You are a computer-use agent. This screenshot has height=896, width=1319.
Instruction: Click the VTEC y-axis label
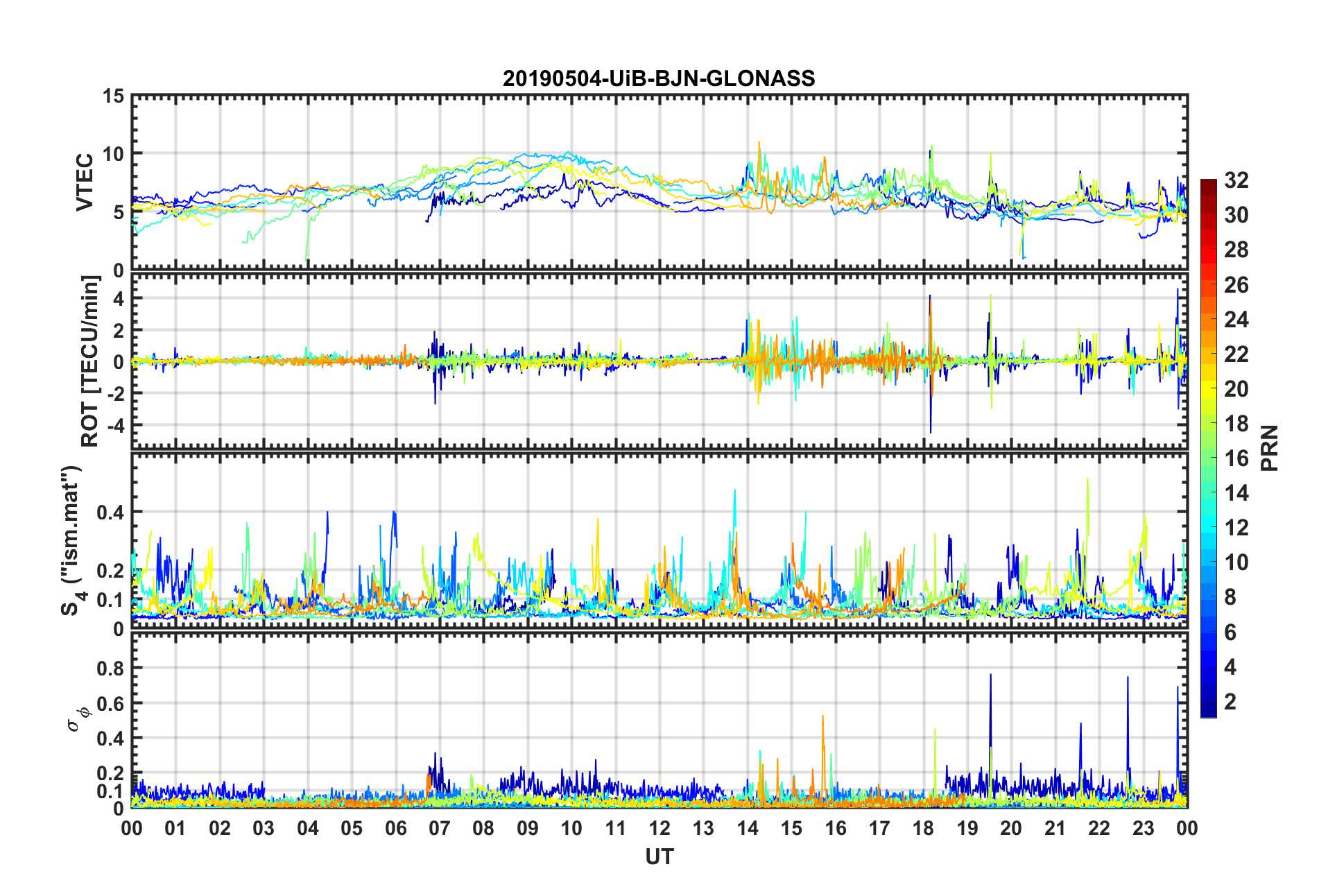point(85,182)
